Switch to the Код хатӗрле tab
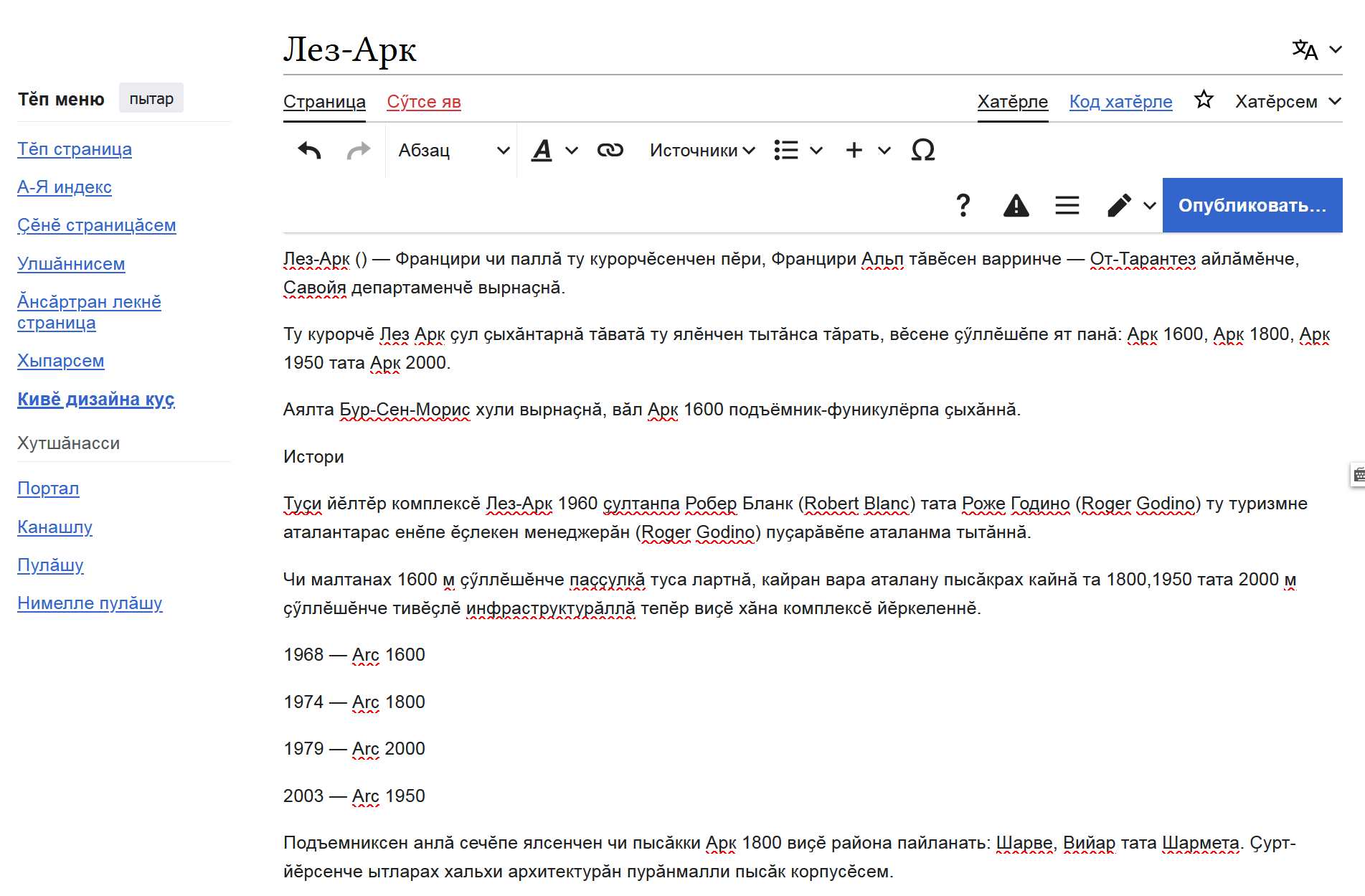 coord(1120,102)
